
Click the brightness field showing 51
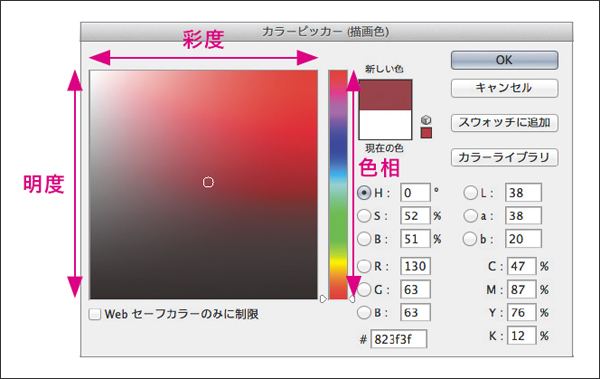pyautogui.click(x=415, y=239)
